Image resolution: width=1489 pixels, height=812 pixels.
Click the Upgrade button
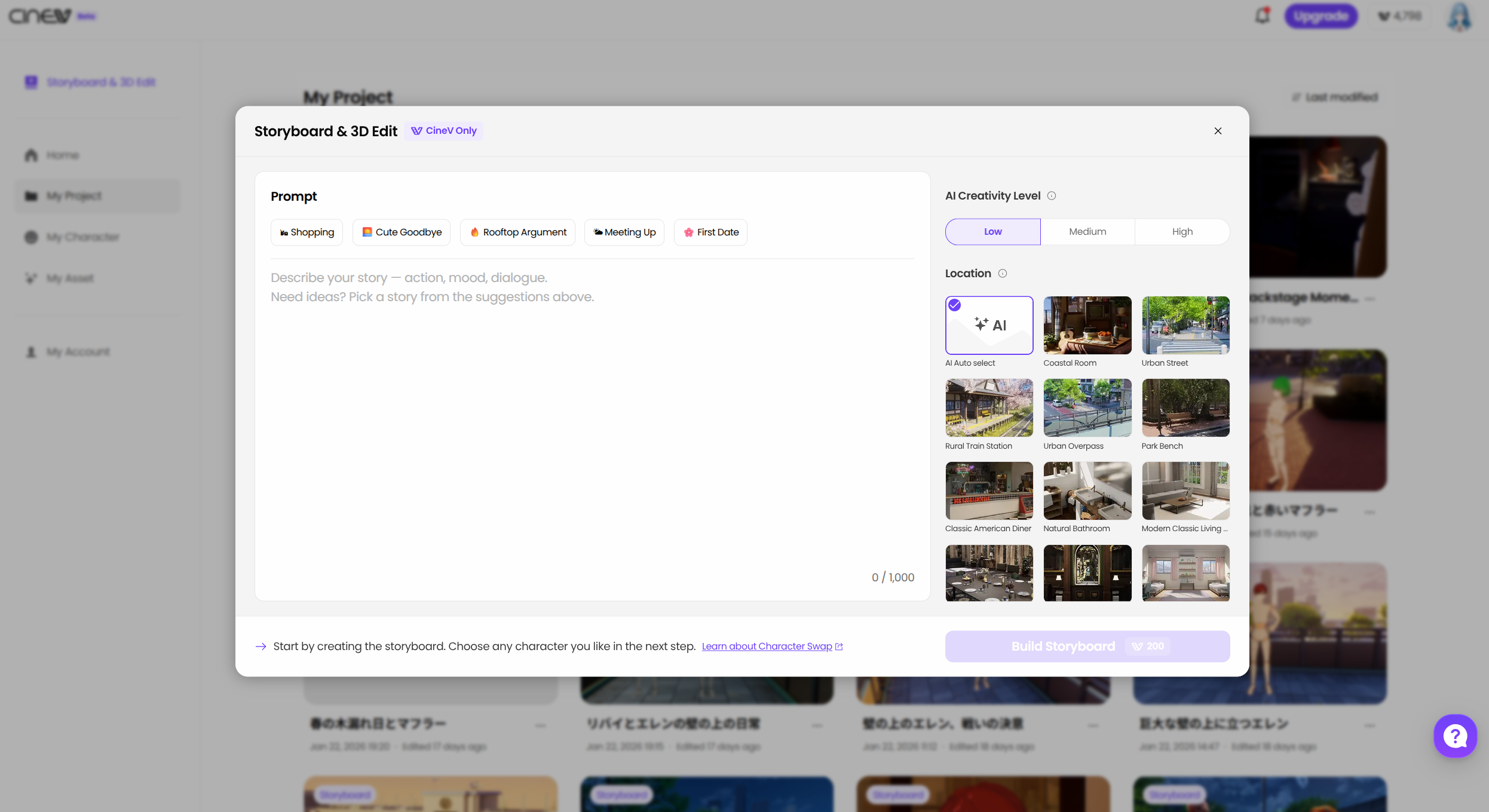[1321, 16]
